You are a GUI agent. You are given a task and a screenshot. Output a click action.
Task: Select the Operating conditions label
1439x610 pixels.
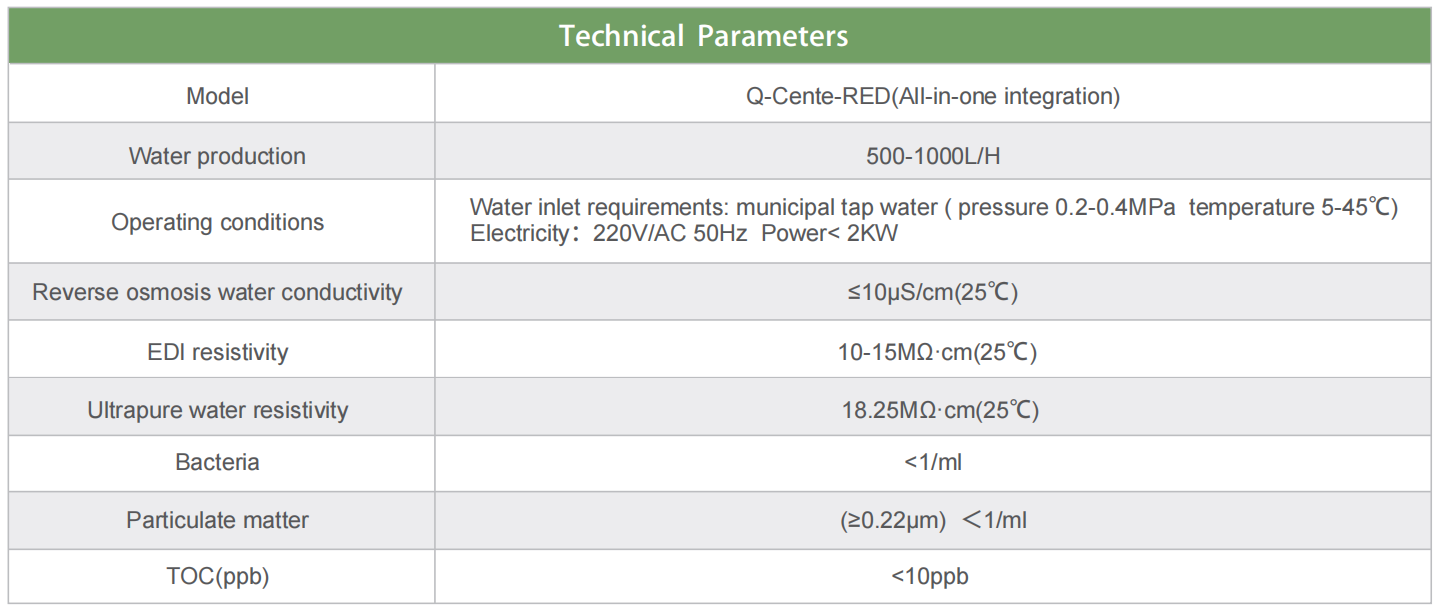pos(218,222)
